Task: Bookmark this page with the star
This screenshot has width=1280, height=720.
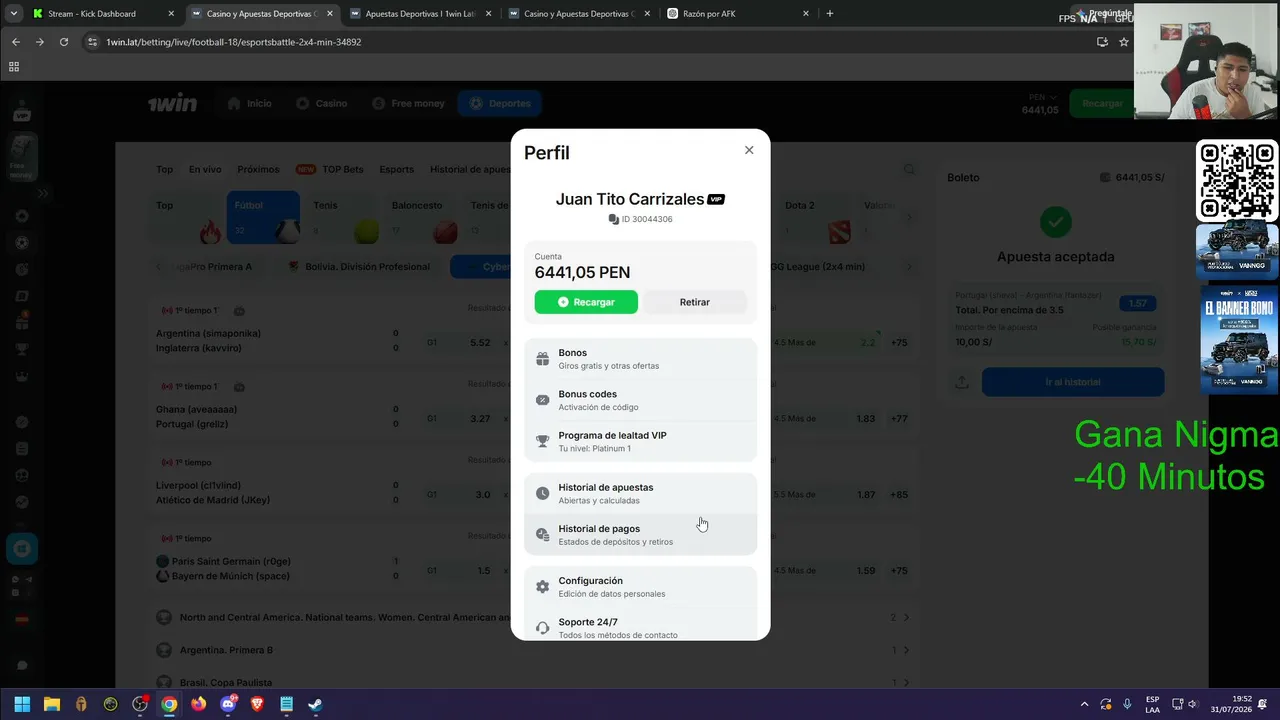Action: [x=1124, y=42]
